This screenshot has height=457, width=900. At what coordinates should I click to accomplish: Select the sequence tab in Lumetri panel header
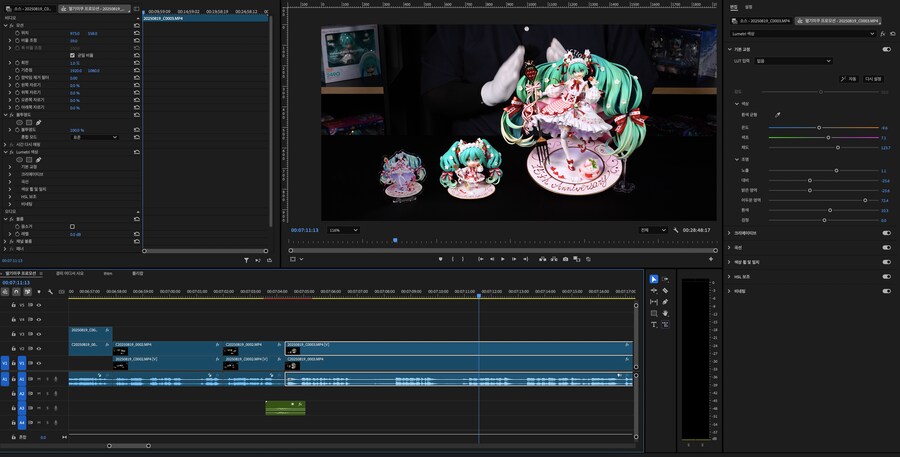(x=838, y=21)
